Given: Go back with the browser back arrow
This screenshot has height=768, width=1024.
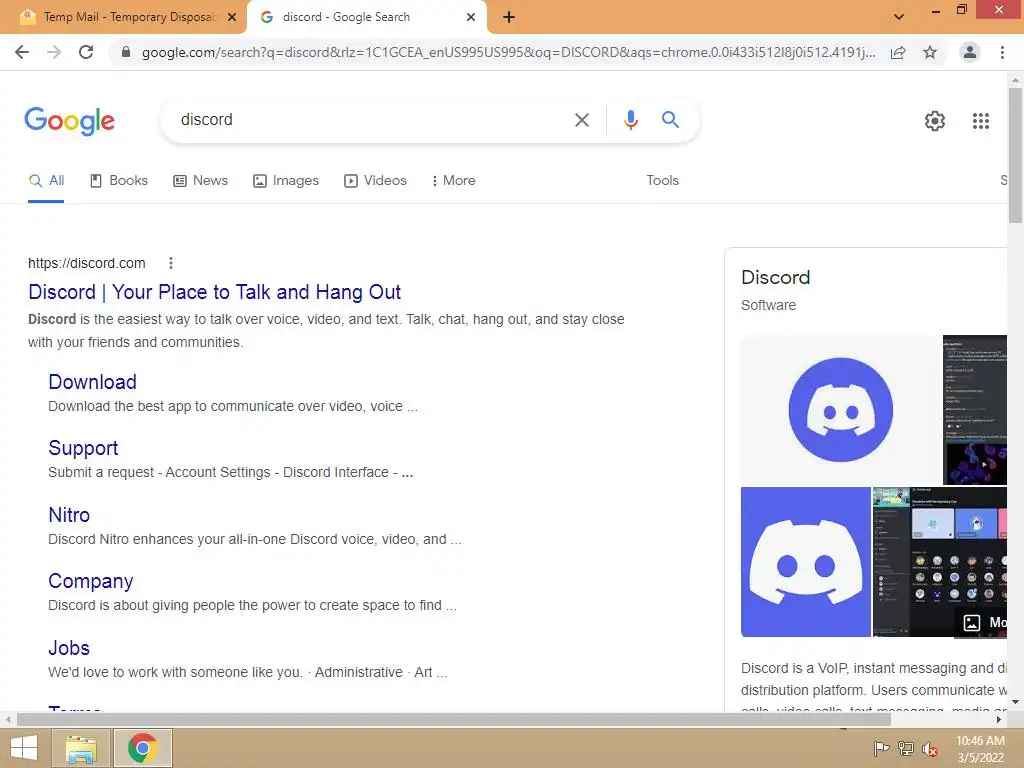Looking at the screenshot, I should pos(22,52).
